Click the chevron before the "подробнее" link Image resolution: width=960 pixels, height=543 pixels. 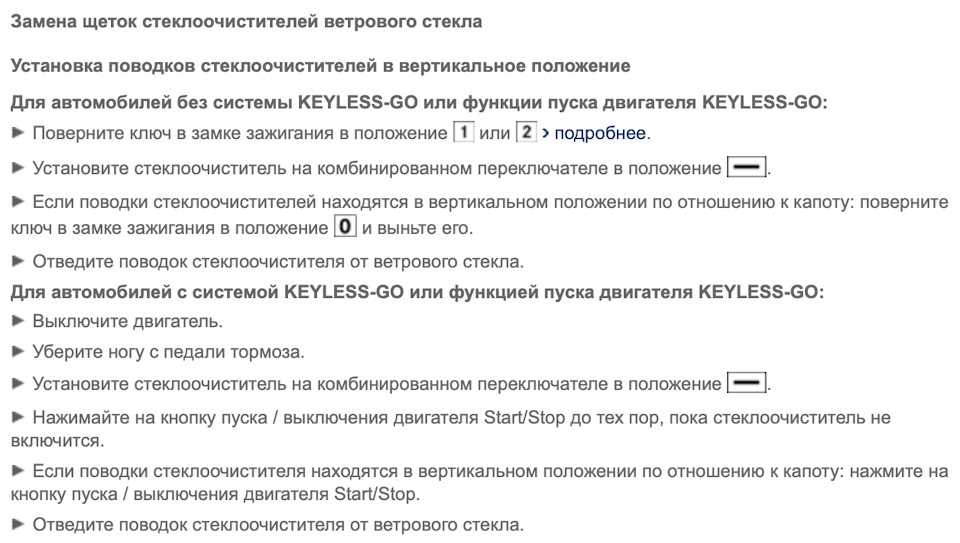(546, 133)
